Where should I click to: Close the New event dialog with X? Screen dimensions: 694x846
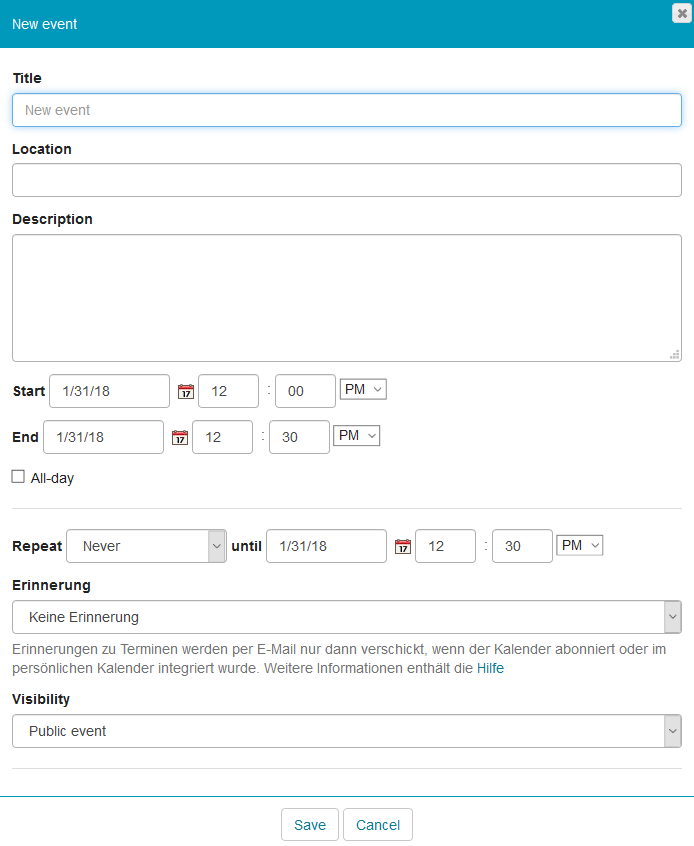[682, 13]
